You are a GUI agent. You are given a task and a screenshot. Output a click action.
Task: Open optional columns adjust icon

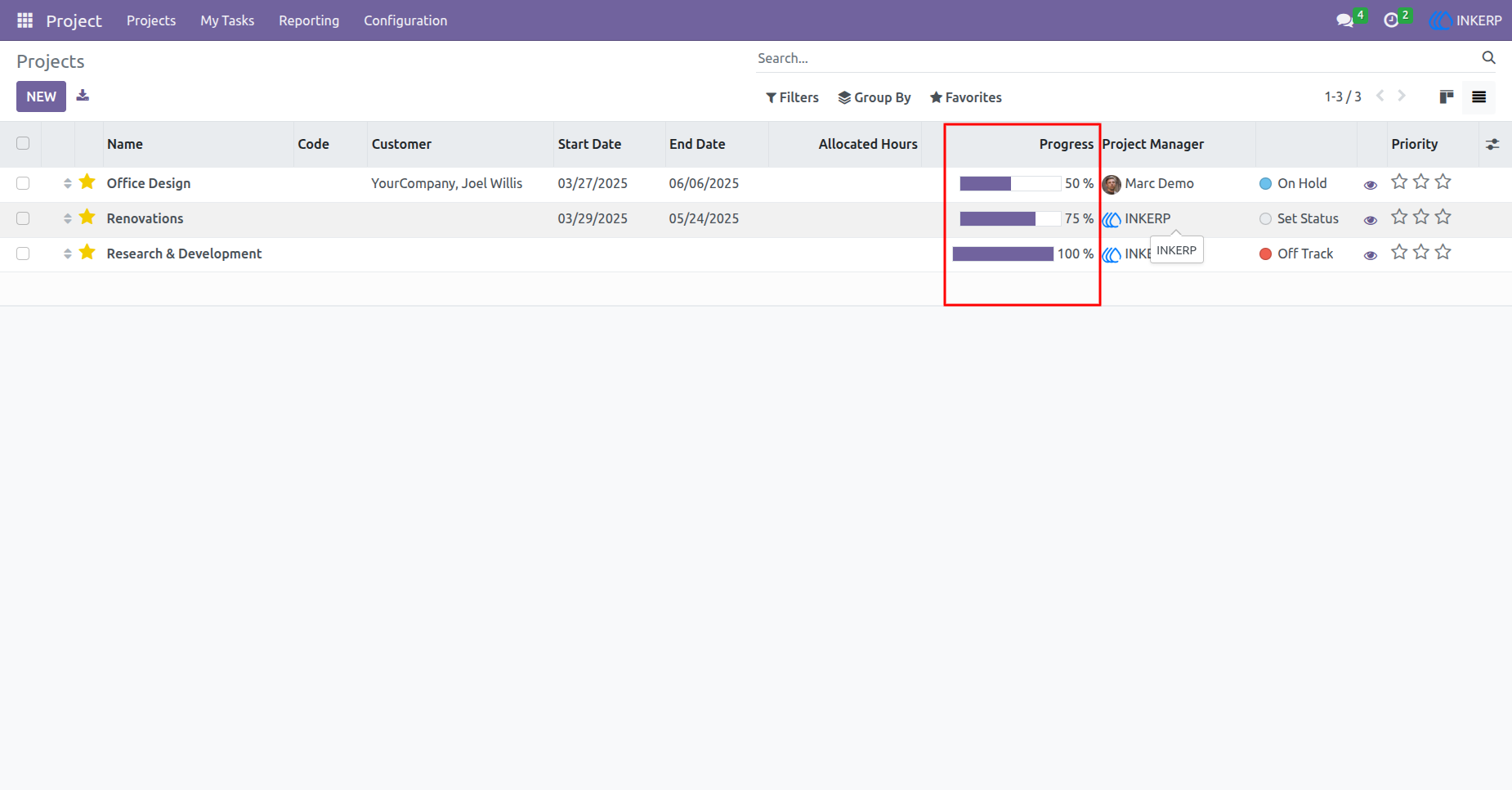tap(1492, 144)
